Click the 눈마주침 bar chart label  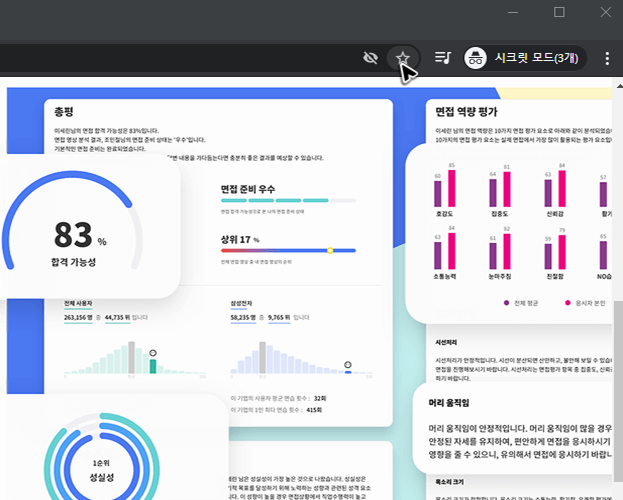(499, 276)
